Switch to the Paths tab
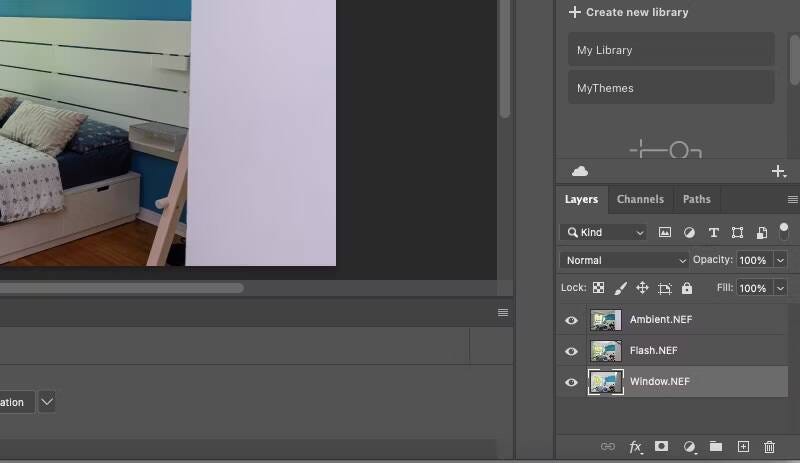This screenshot has width=800, height=463. pos(696,199)
